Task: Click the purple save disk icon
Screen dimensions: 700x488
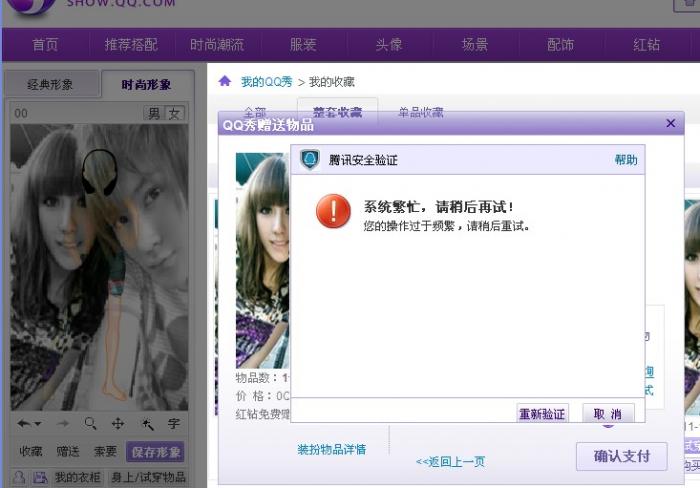Action: point(40,478)
